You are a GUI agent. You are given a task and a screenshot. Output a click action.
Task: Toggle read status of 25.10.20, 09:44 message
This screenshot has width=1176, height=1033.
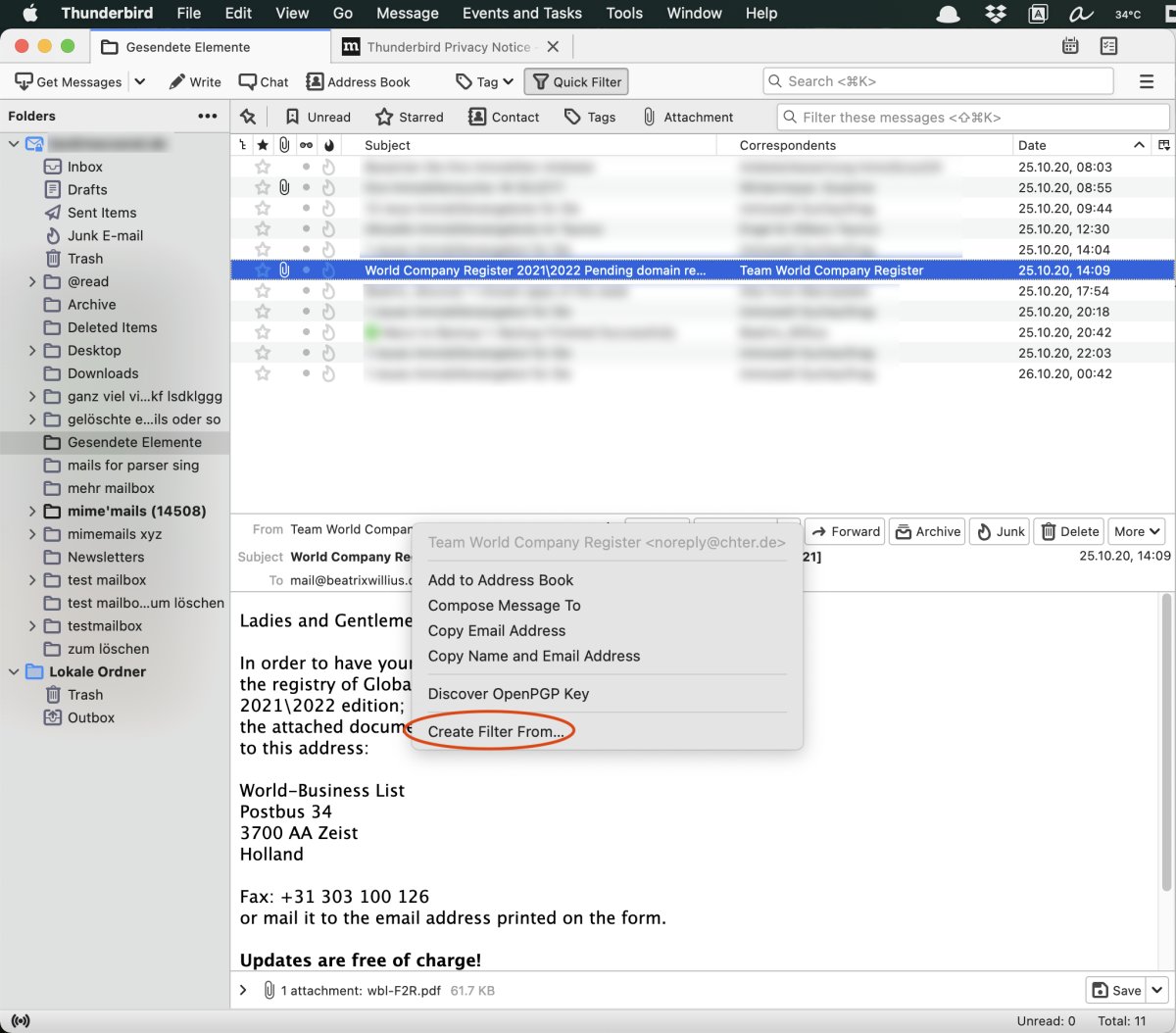[306, 208]
